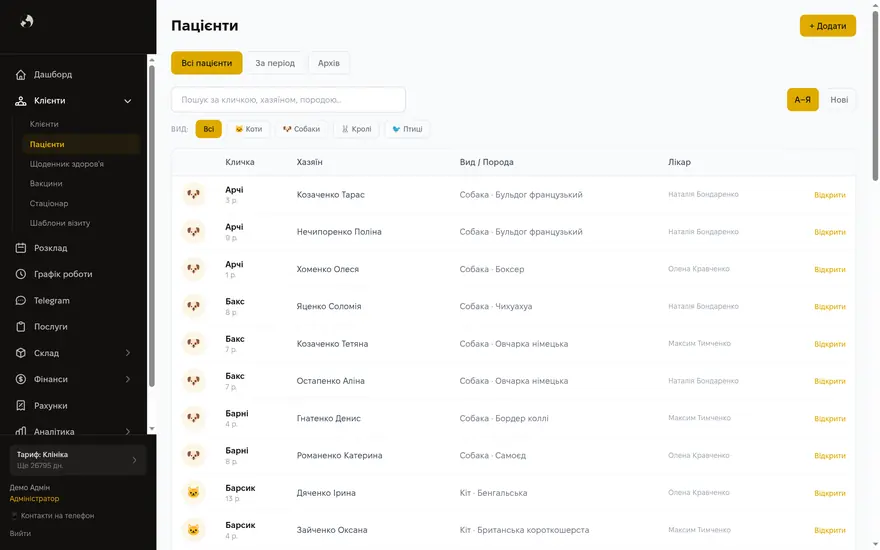Click the Послуги clipboard icon

[21, 327]
